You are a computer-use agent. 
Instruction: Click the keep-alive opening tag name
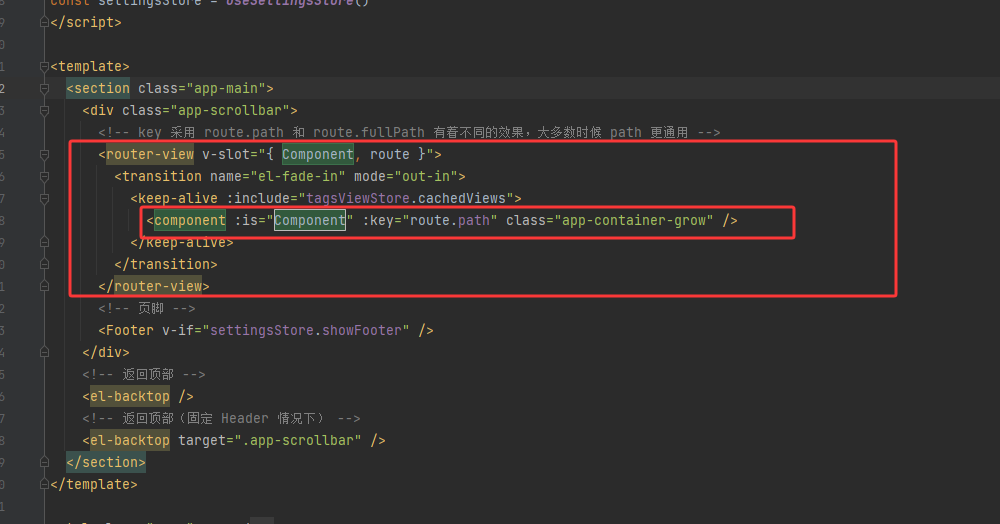(x=178, y=198)
